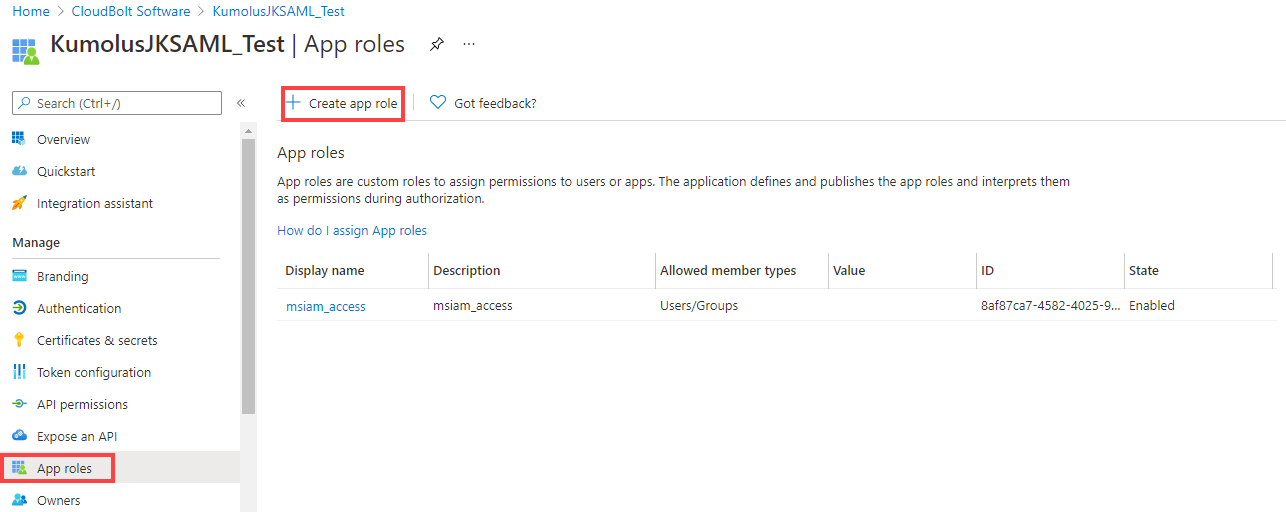Focus the Search (Ctrl+/) field
Screen dimensions: 1286x512
(x=116, y=103)
